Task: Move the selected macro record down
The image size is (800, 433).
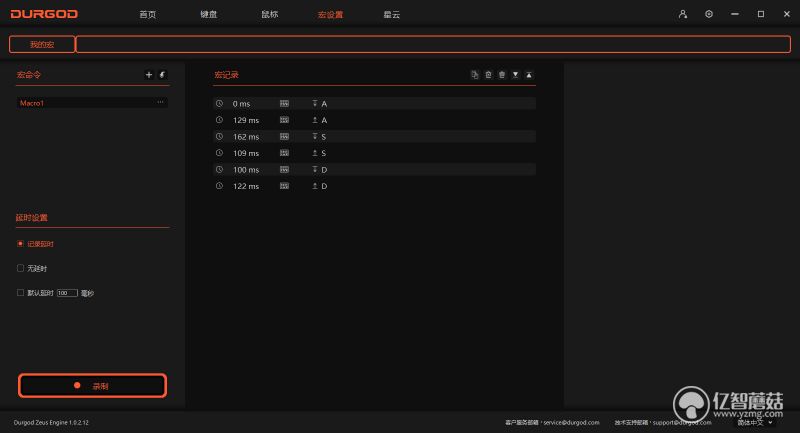Action: 516,75
